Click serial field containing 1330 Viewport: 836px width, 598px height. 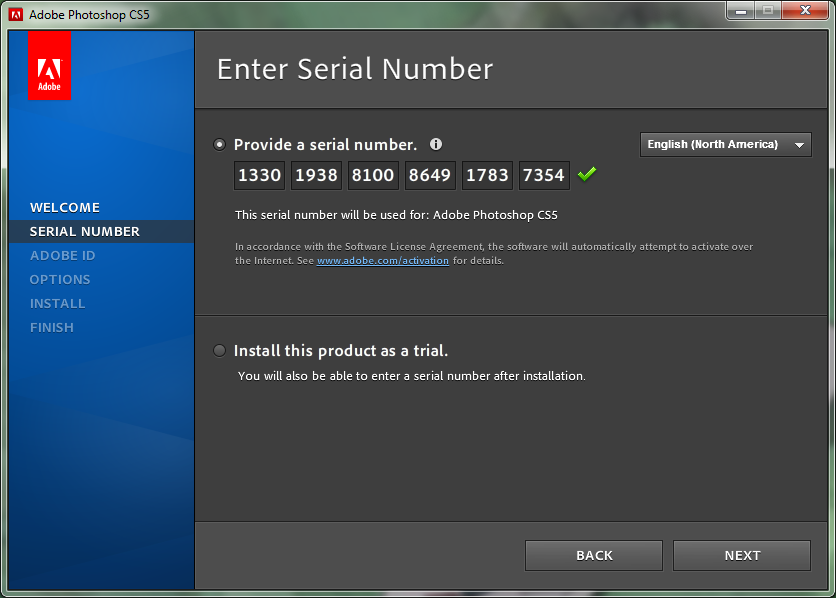tap(260, 175)
